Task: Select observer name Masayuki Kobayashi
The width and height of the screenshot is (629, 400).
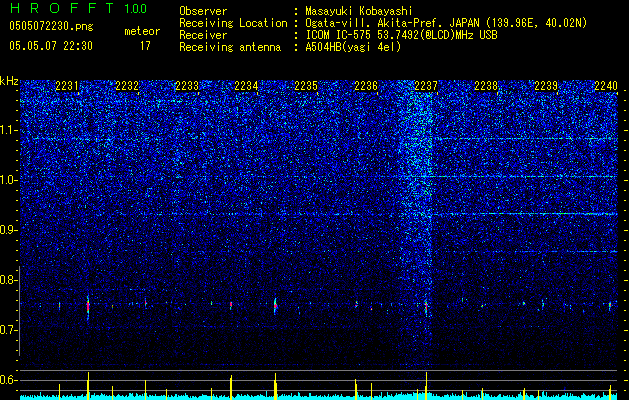Action: coord(359,11)
